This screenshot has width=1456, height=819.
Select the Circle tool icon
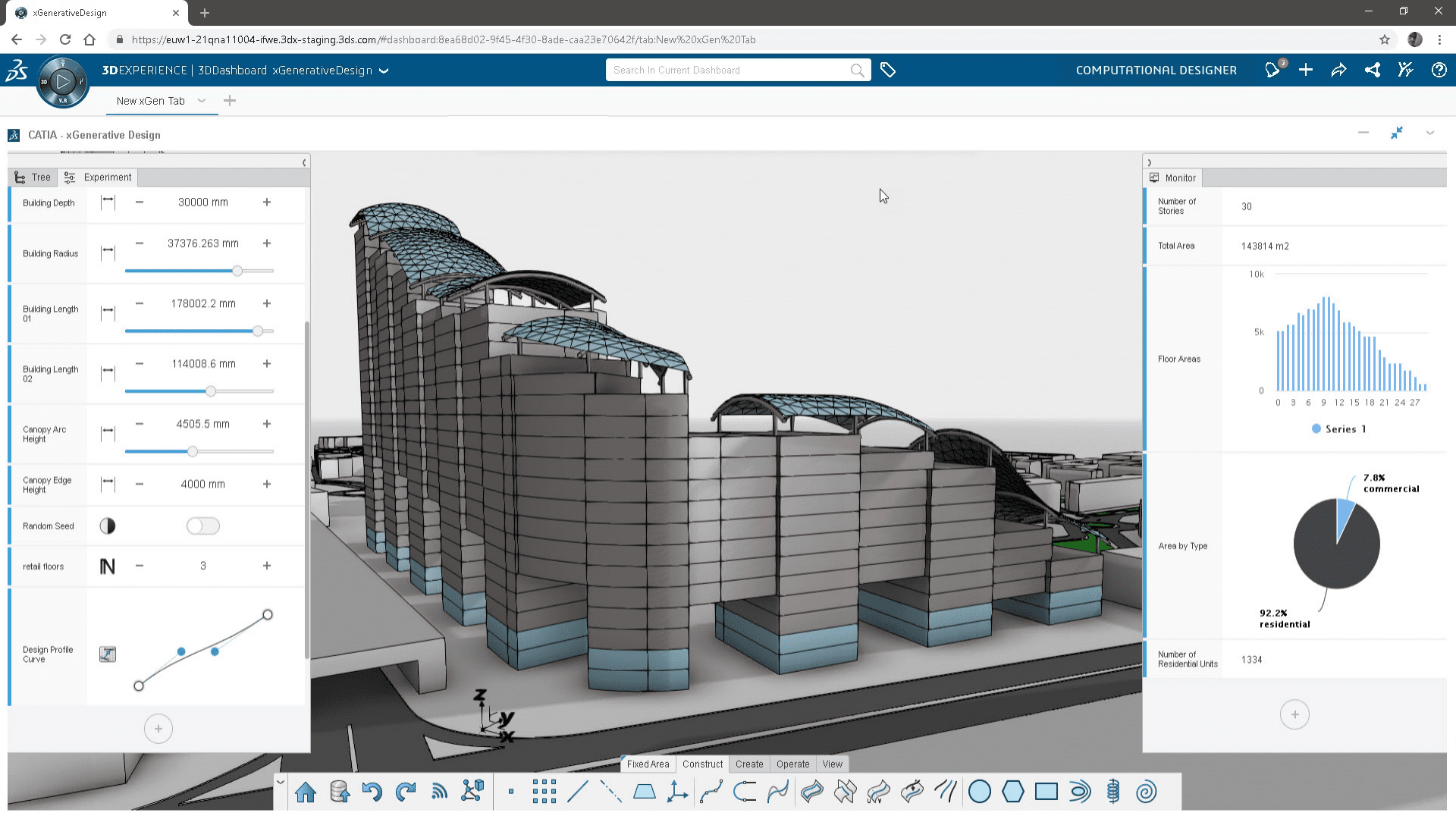tap(979, 792)
